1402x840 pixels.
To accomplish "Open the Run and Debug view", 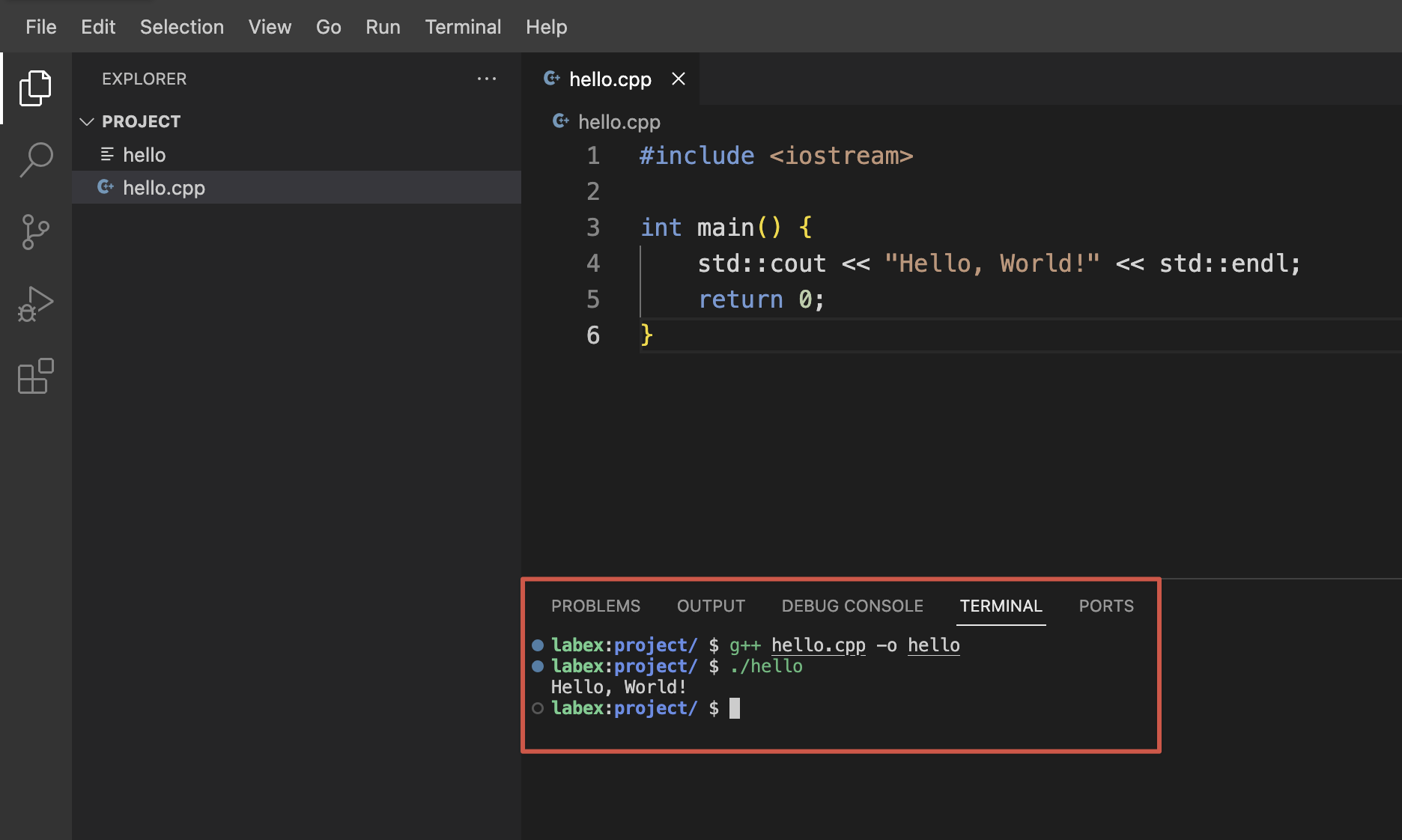I will point(35,304).
